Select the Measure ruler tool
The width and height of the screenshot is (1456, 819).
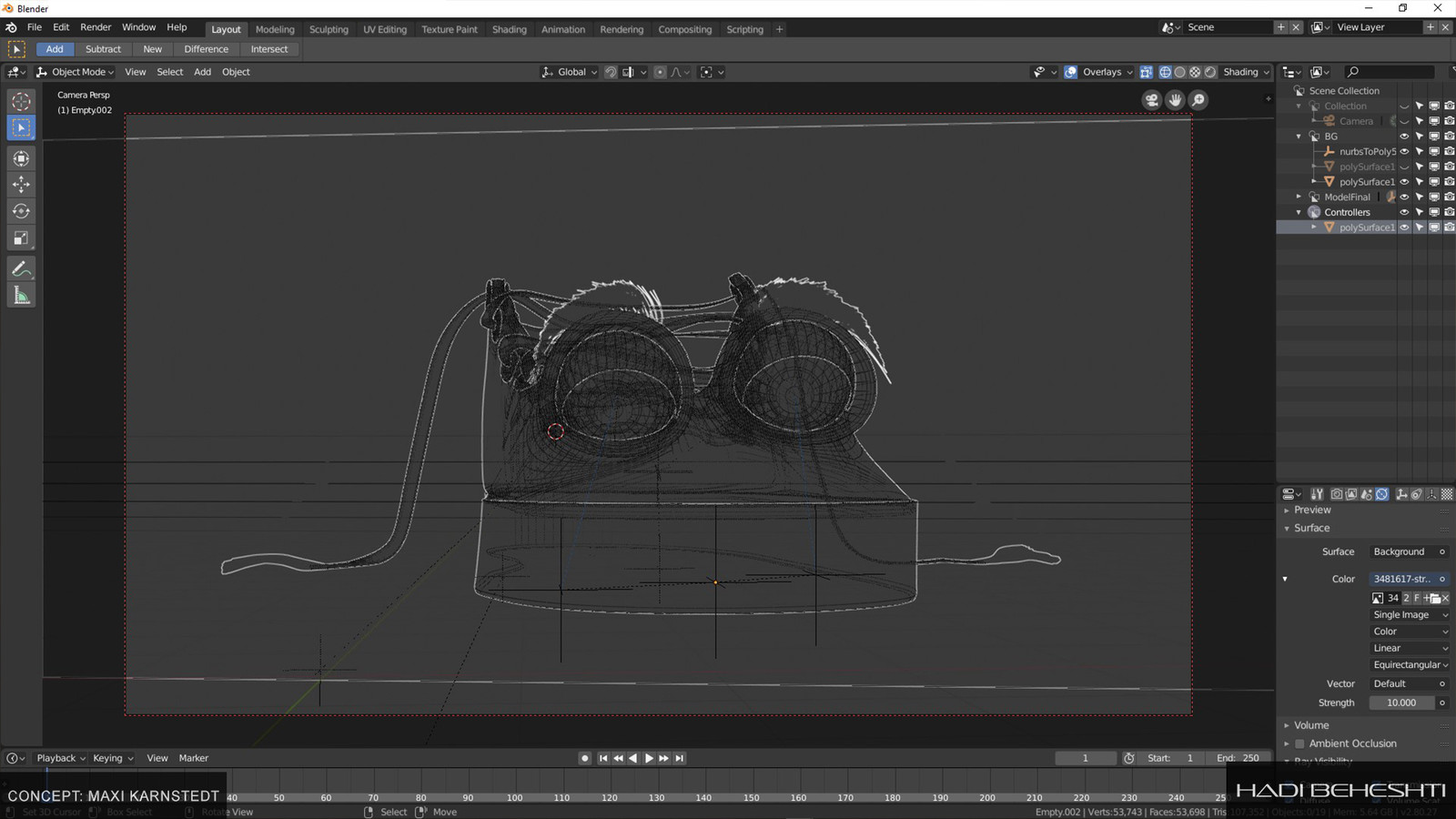point(21,296)
